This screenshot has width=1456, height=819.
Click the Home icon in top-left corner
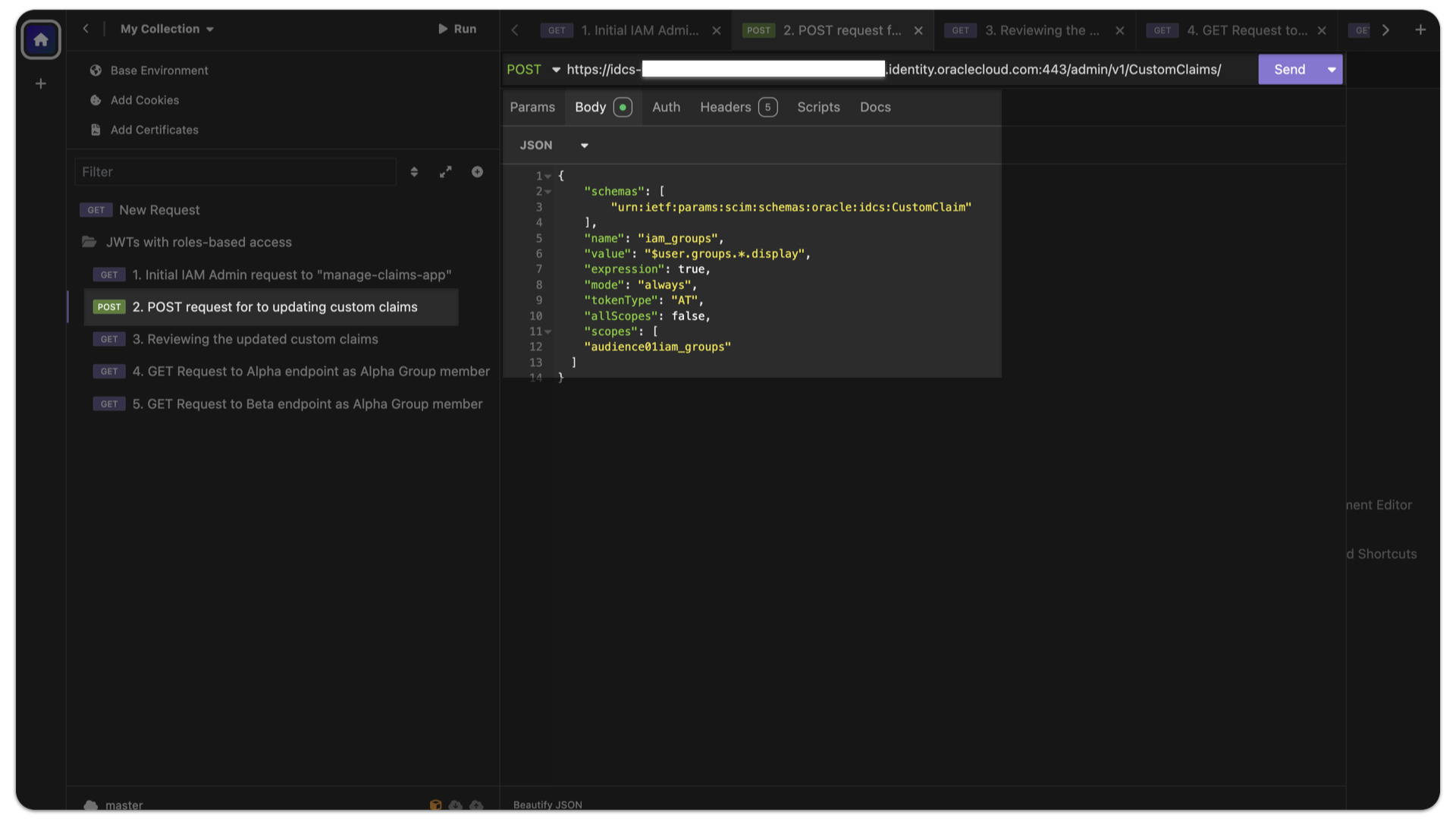(41, 39)
